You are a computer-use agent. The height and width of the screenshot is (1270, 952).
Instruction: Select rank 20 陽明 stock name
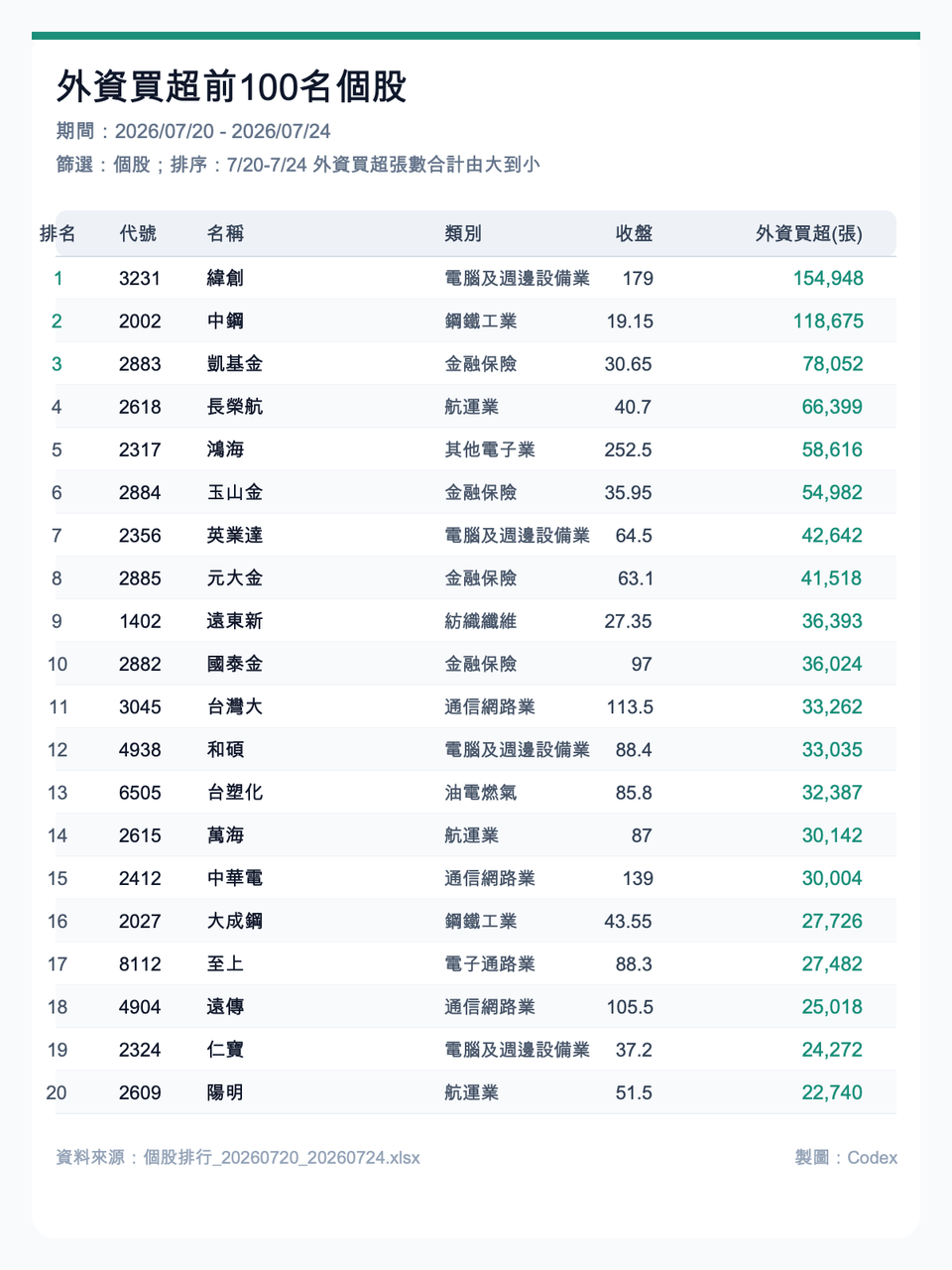(225, 1092)
